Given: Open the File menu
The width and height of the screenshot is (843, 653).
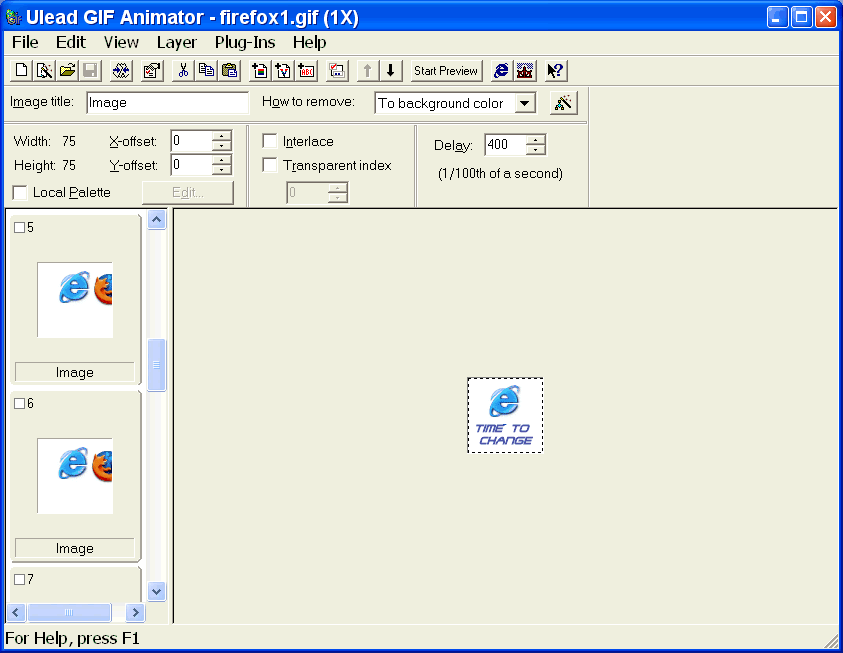Looking at the screenshot, I should pyautogui.click(x=25, y=42).
